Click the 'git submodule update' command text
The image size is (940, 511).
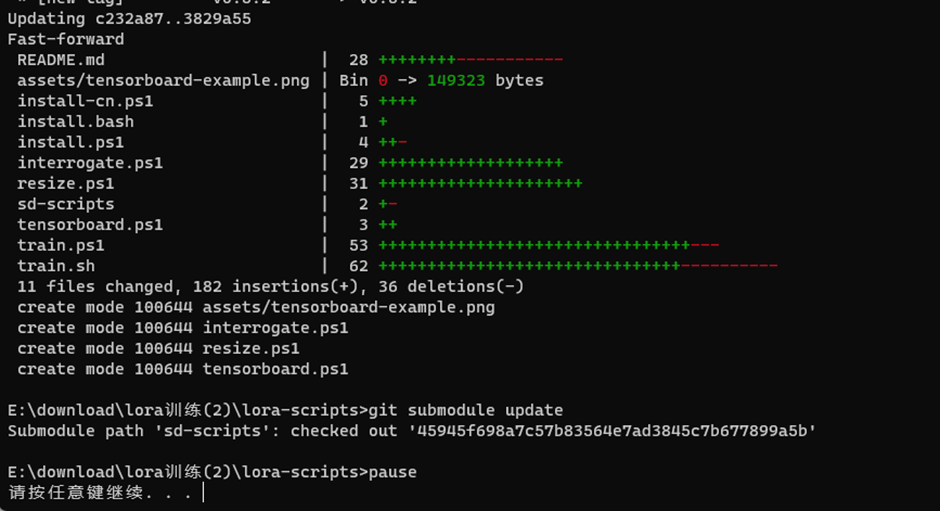point(465,410)
